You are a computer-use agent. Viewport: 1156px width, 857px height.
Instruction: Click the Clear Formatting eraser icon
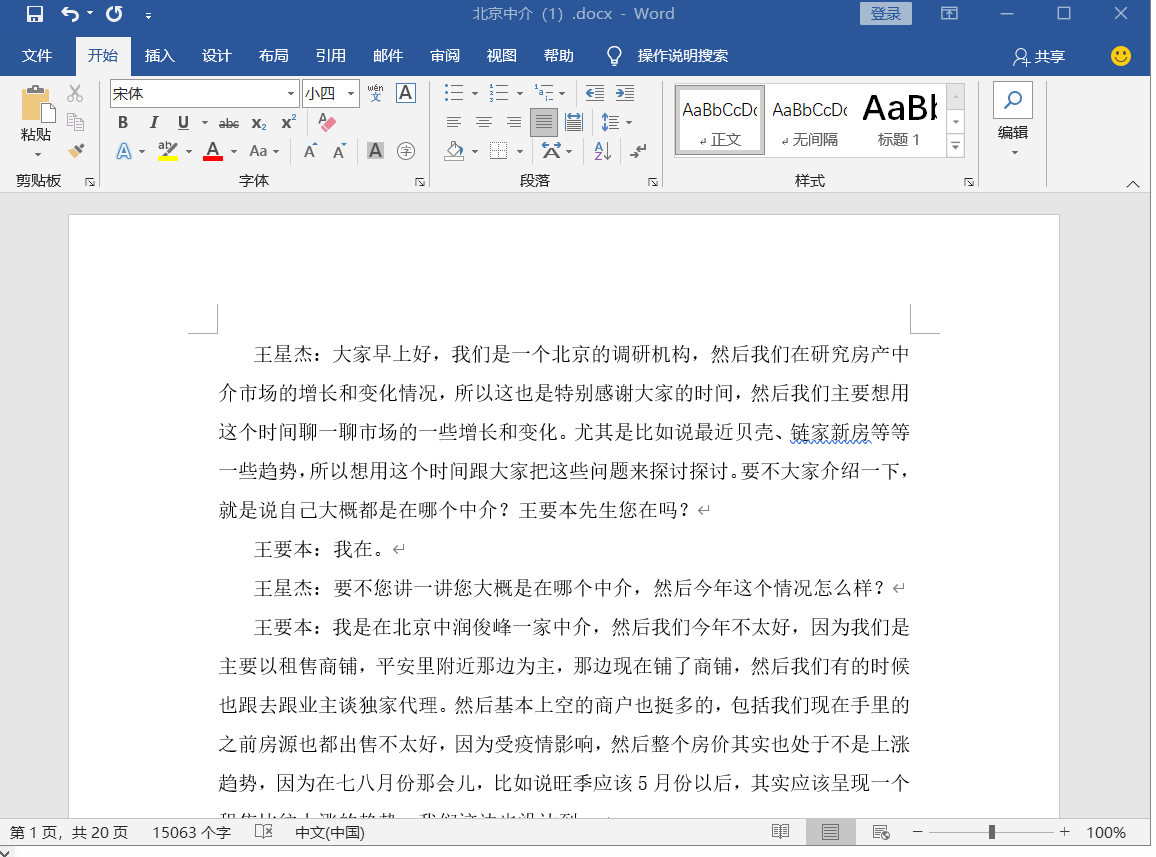coord(326,123)
